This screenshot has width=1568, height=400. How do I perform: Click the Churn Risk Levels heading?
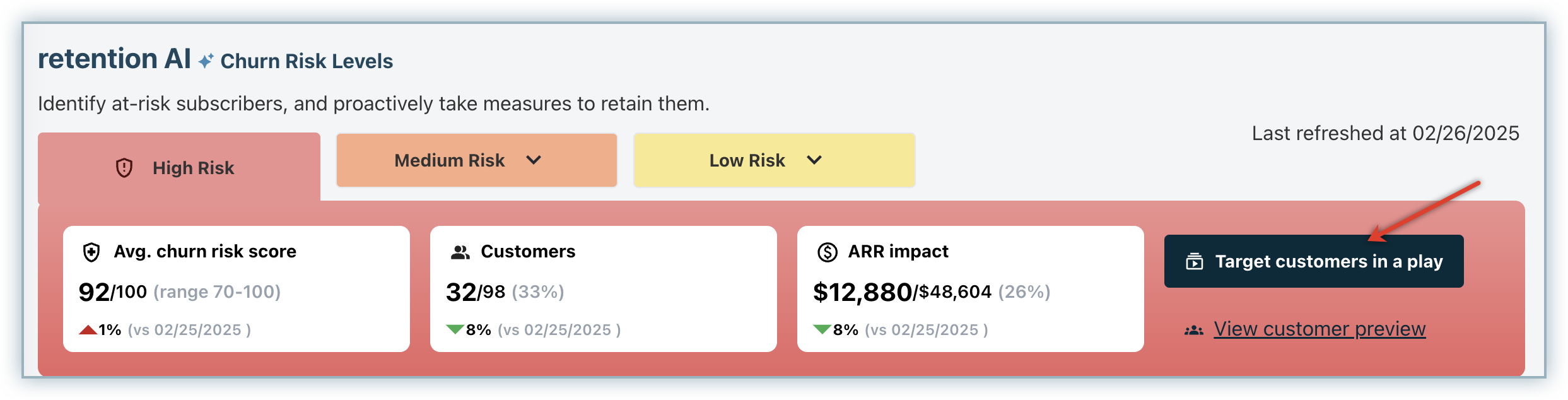click(307, 61)
